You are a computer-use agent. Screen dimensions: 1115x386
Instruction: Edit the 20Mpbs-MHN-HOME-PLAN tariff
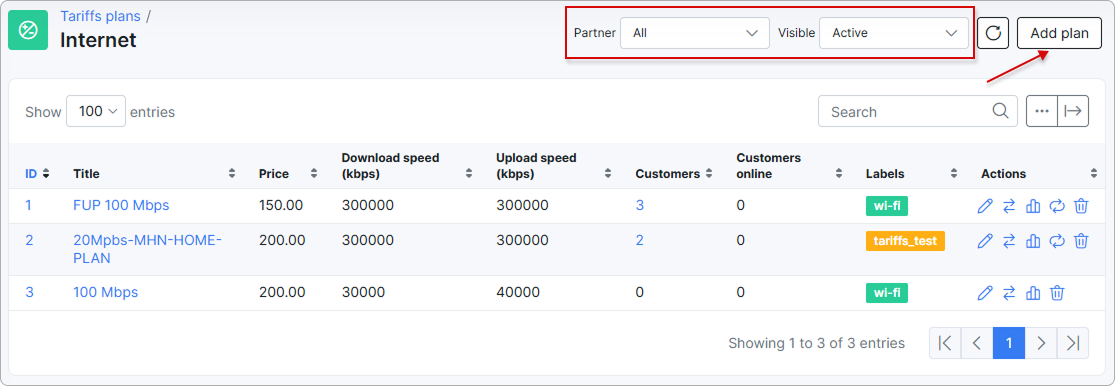[985, 241]
